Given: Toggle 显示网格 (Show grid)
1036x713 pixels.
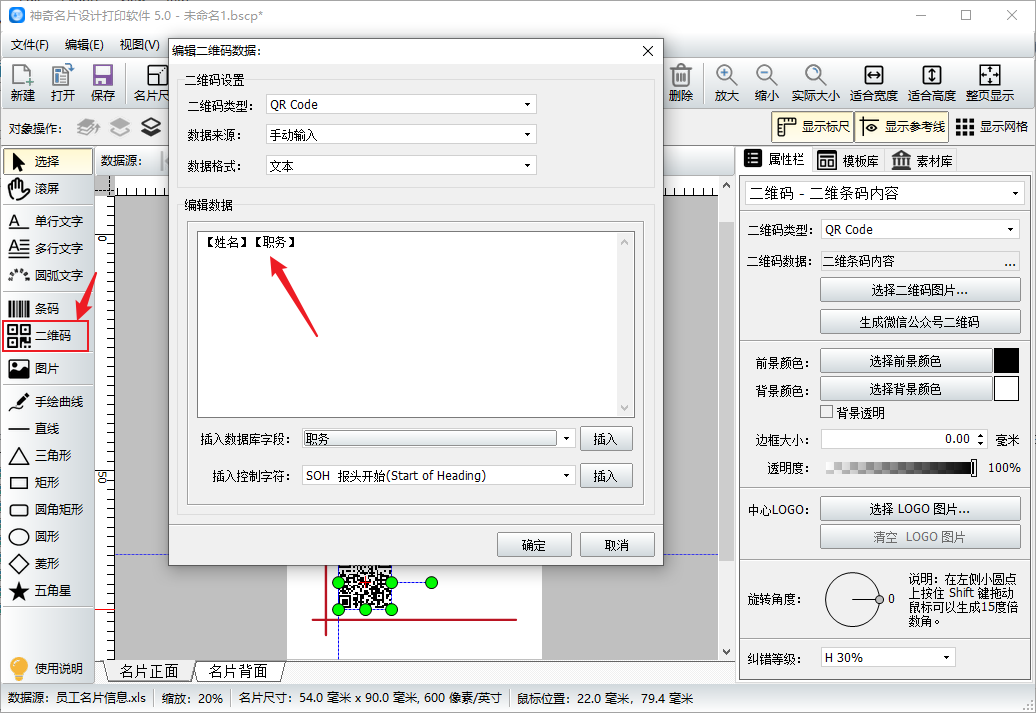Looking at the screenshot, I should click(x=992, y=127).
